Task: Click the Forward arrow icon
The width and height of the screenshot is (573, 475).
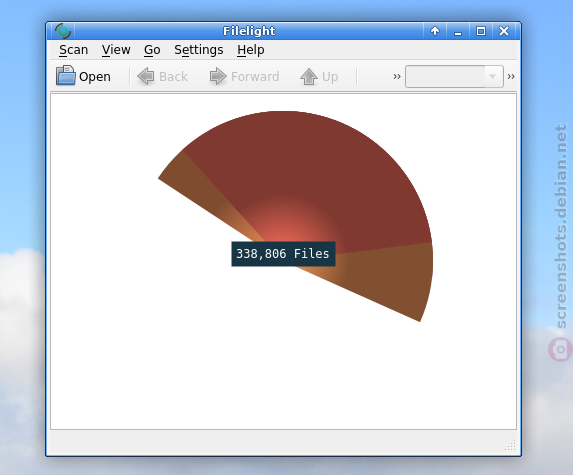Action: [218, 76]
